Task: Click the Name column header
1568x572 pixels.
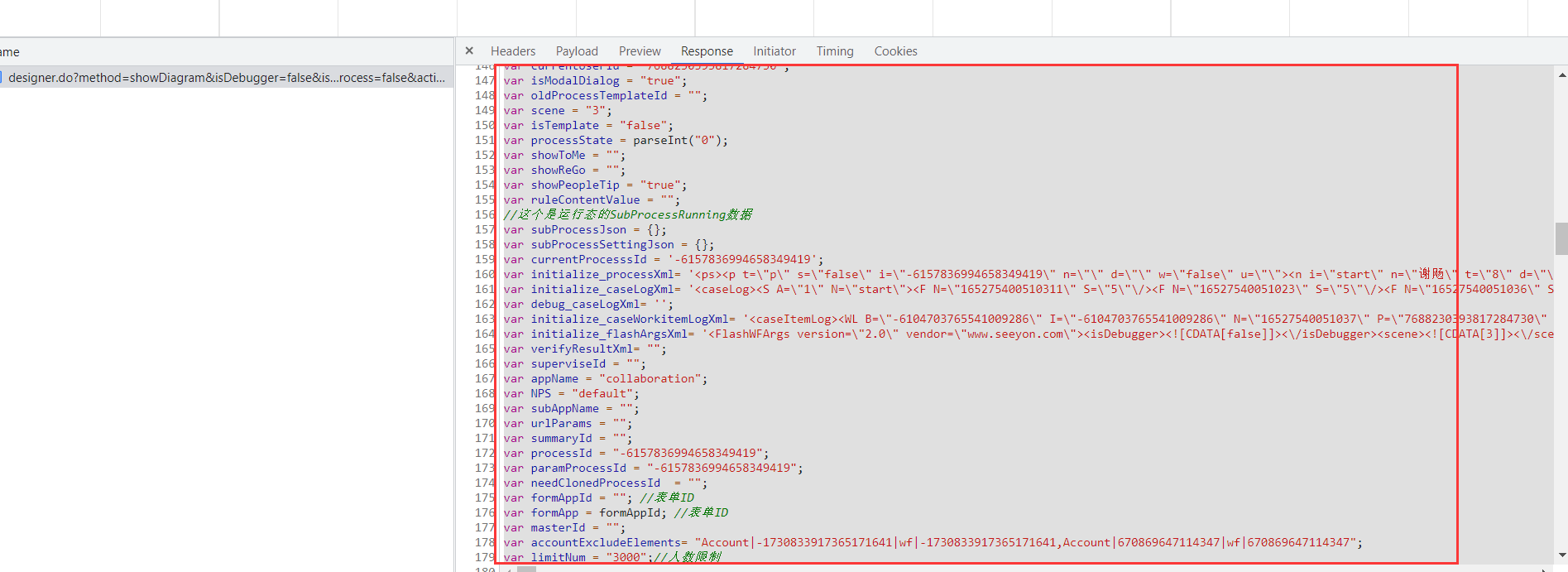Action: pyautogui.click(x=10, y=52)
